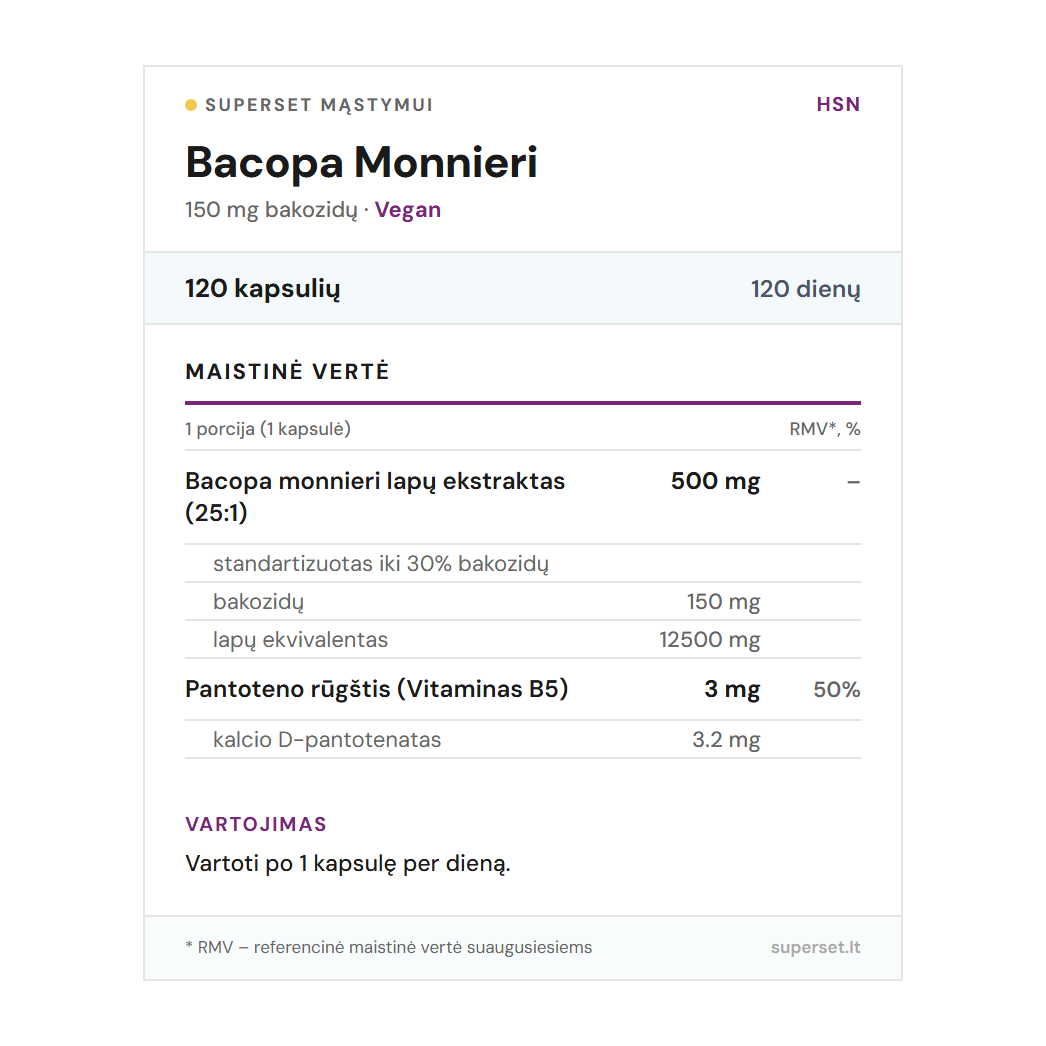Screen dimensions: 1046x1046
Task: Click the 50% RMV value
Action: point(837,689)
